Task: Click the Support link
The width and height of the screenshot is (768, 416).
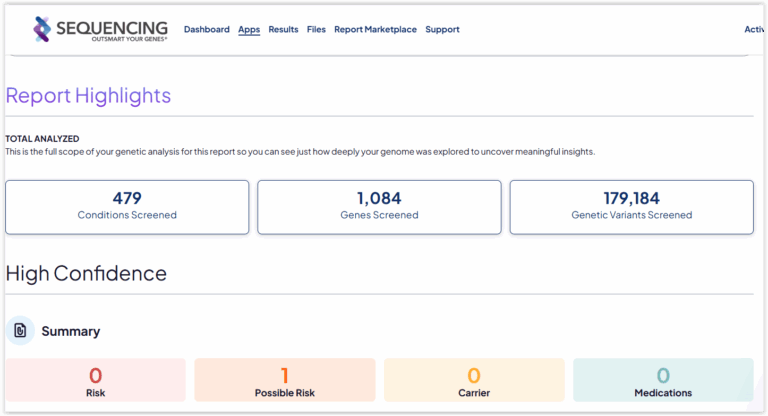Action: [442, 30]
